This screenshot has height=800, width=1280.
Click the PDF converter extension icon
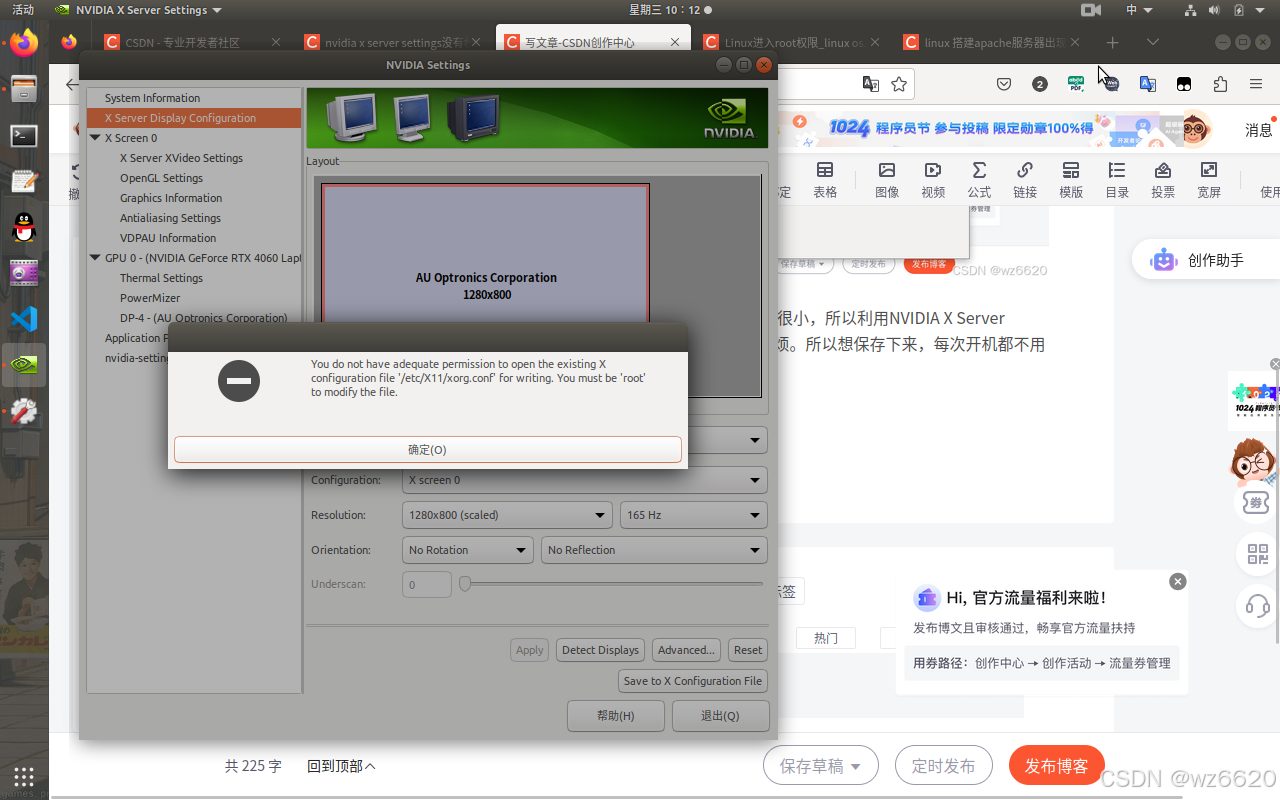click(x=1076, y=85)
